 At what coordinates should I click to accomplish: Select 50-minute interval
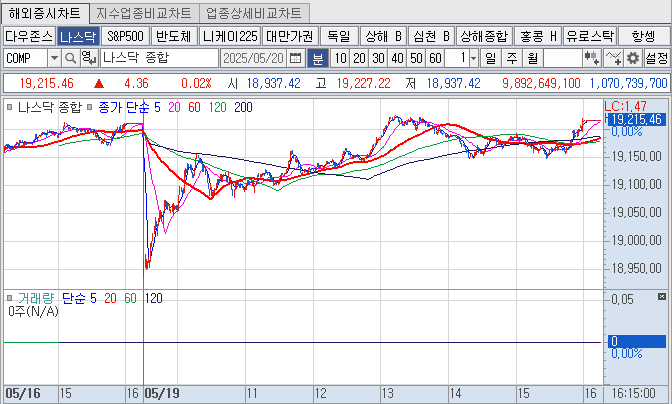(x=416, y=58)
